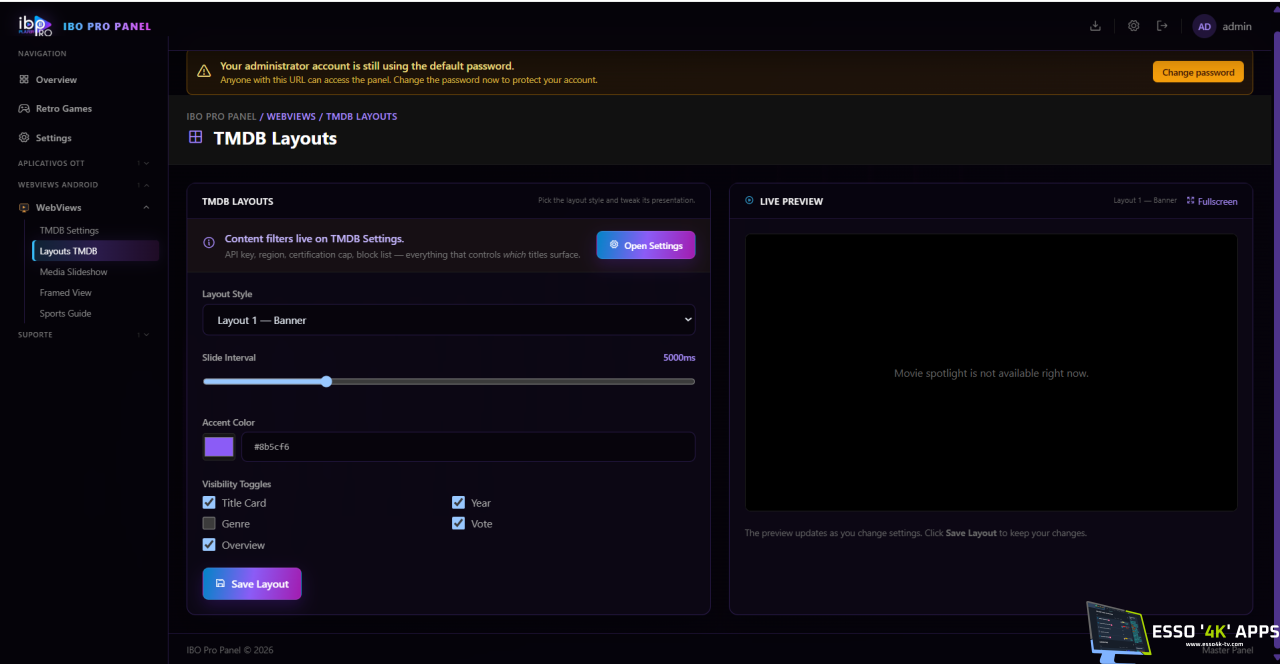Click the grid icon beside the TMDB Layouts title
This screenshot has height=664, width=1280.
tap(195, 137)
